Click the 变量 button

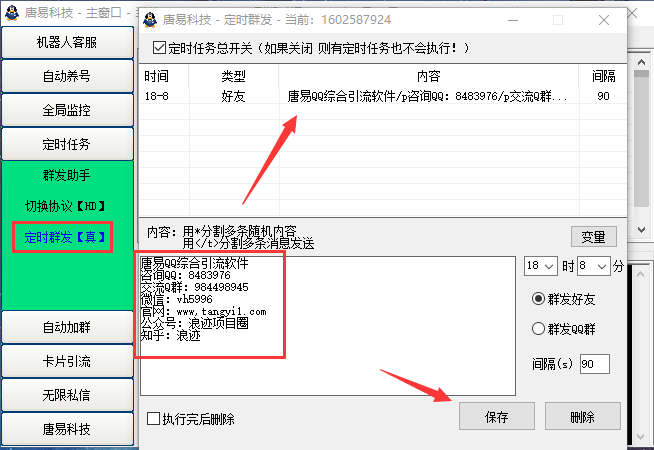(594, 237)
